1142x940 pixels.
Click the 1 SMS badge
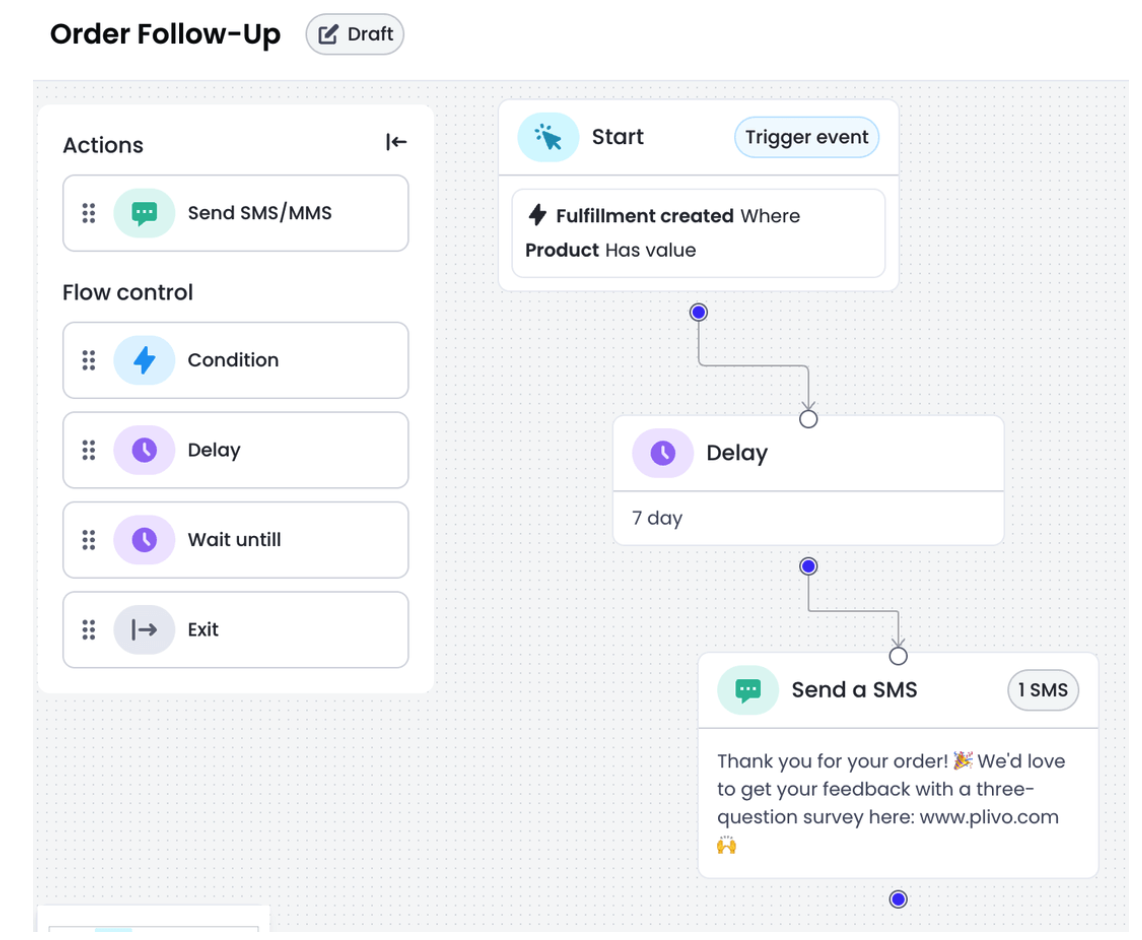click(x=1042, y=690)
